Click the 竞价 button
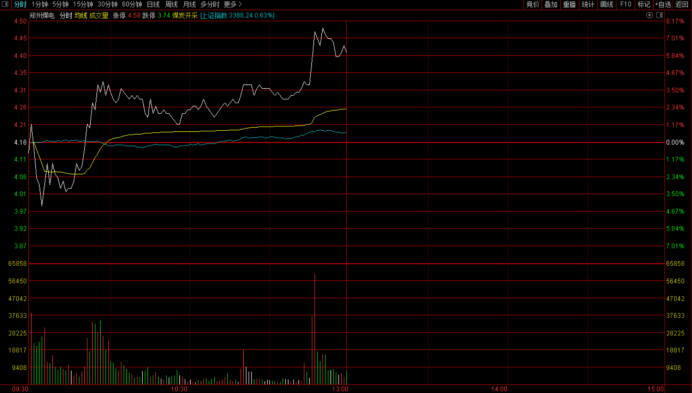Screen dimensions: 692x393 pos(533,4)
